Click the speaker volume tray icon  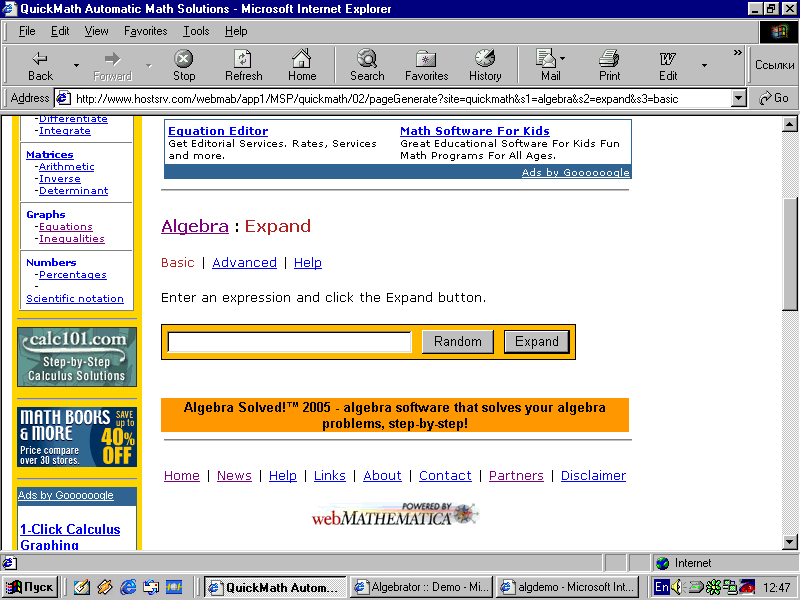(677, 587)
